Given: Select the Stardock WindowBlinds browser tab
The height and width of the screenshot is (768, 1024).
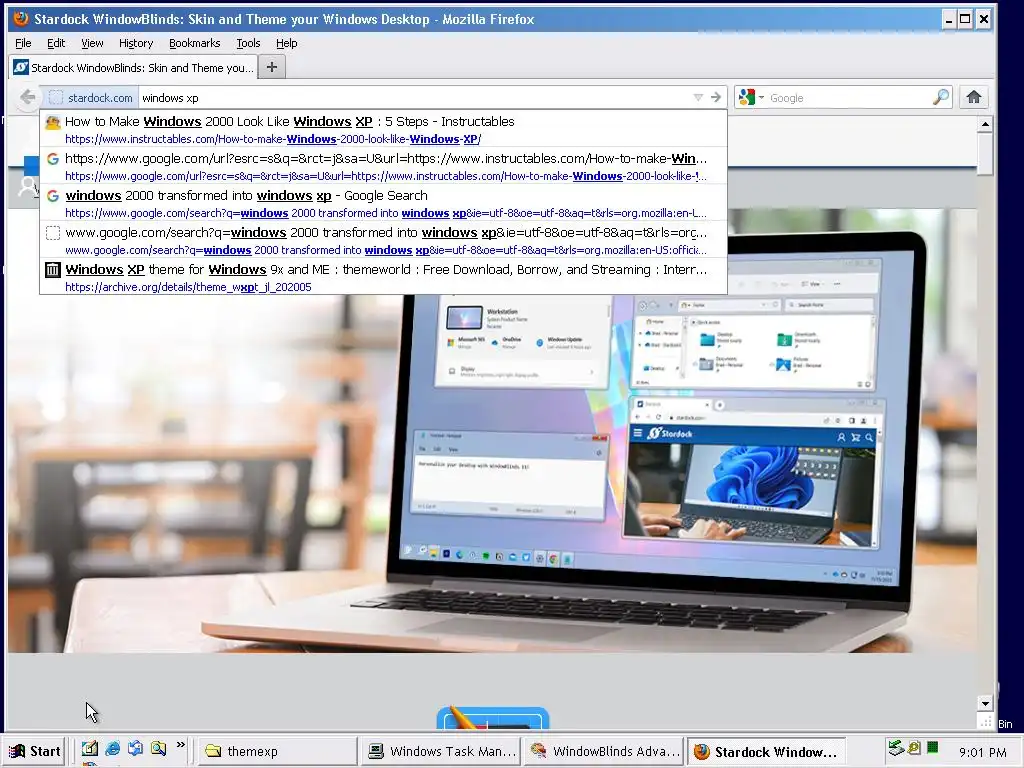Looking at the screenshot, I should click(x=133, y=67).
